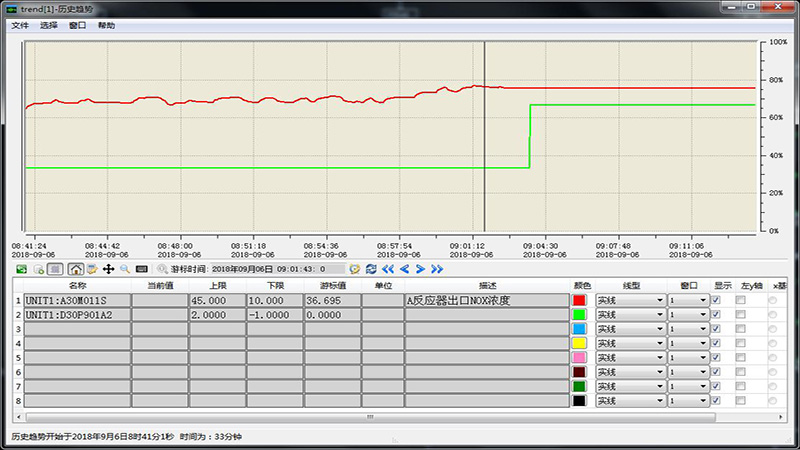Uncheck 显示 checkbox for UNIT1:A30M011S row
The height and width of the screenshot is (450, 800).
pyautogui.click(x=716, y=300)
